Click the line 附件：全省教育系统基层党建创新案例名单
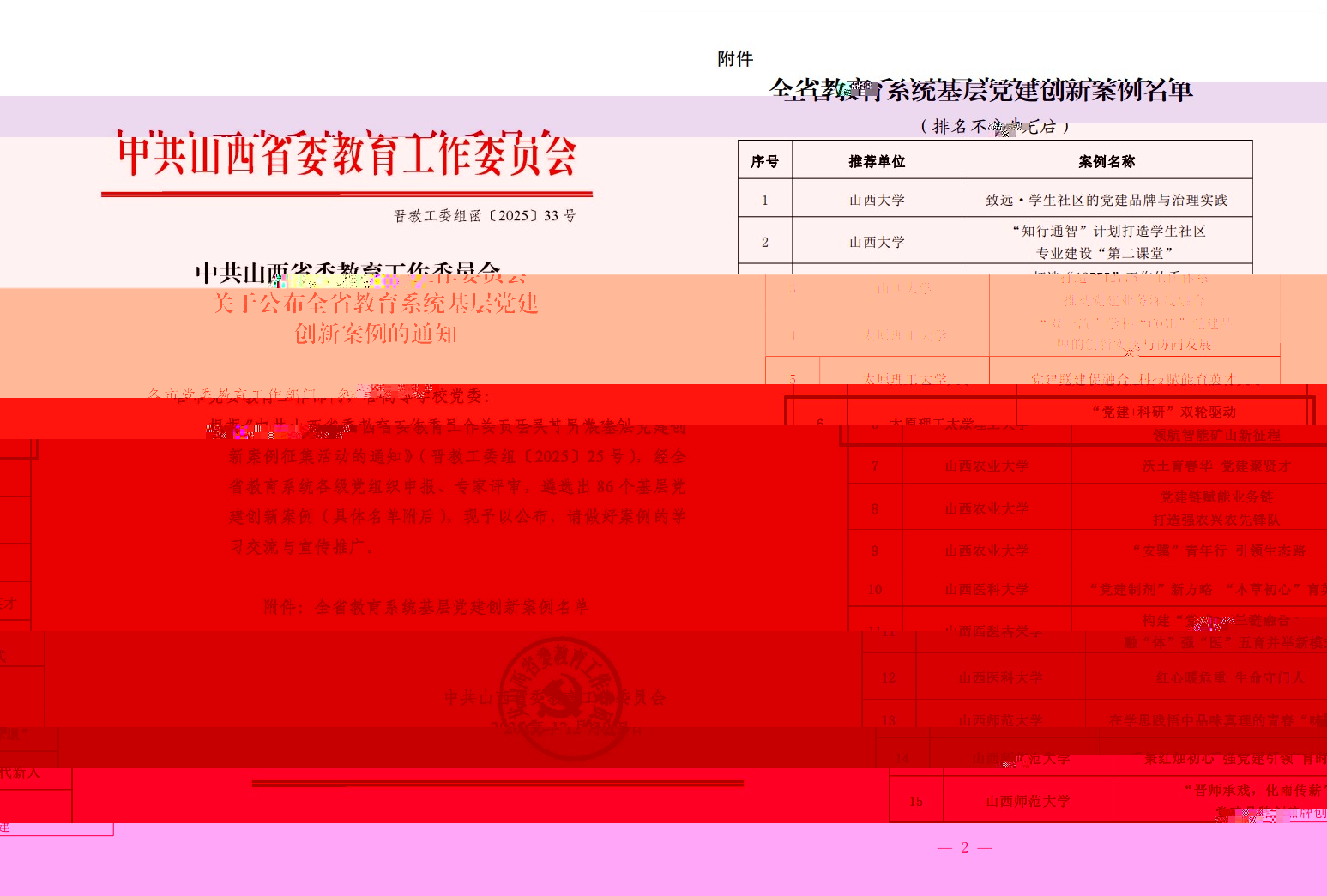Image resolution: width=1327 pixels, height=896 pixels. click(x=426, y=607)
